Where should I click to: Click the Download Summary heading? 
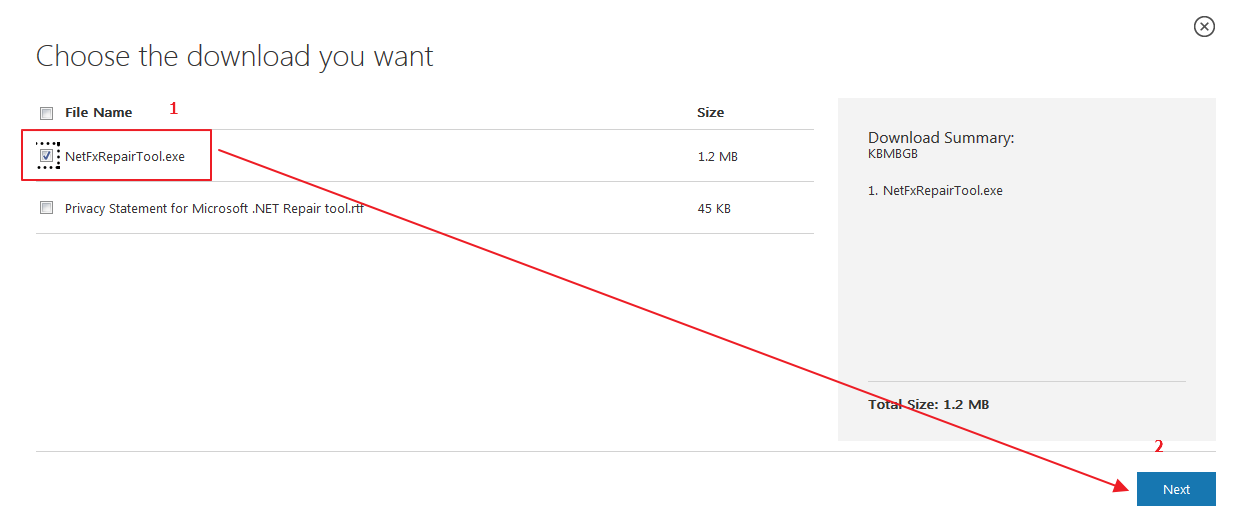click(940, 138)
